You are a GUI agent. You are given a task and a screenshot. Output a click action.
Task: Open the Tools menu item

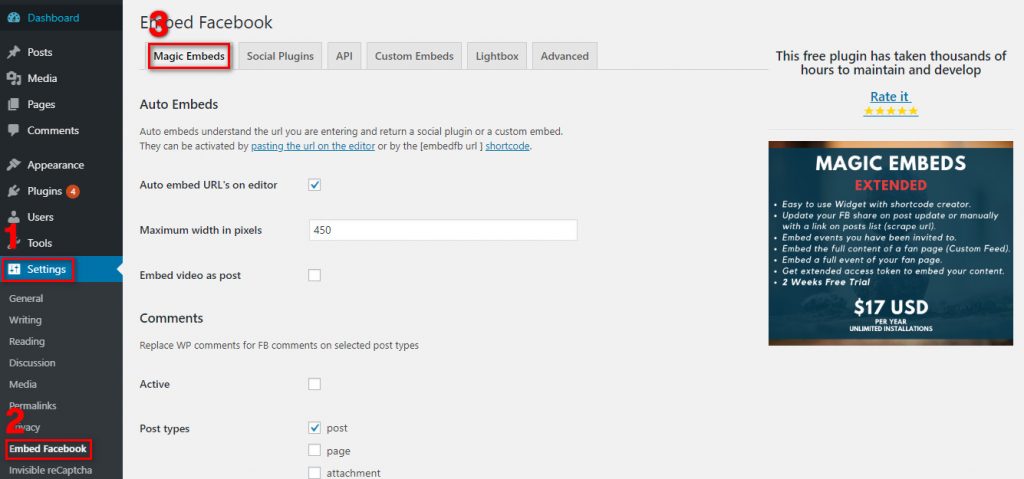39,243
